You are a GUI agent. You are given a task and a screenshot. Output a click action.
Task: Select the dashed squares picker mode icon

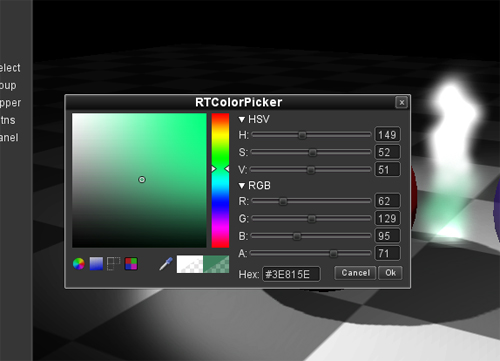[x=113, y=264]
